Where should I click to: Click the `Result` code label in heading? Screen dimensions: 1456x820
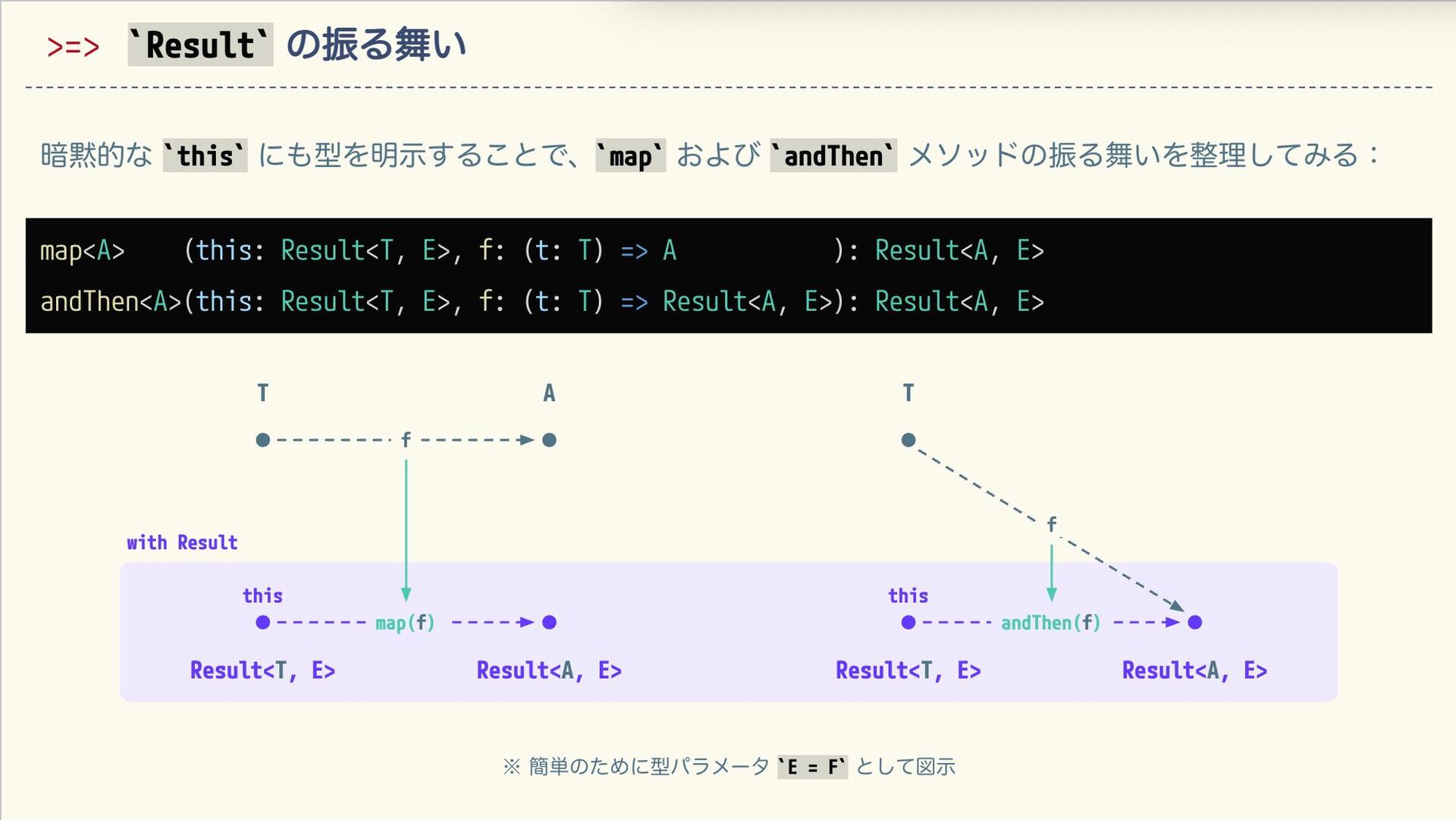[x=200, y=45]
